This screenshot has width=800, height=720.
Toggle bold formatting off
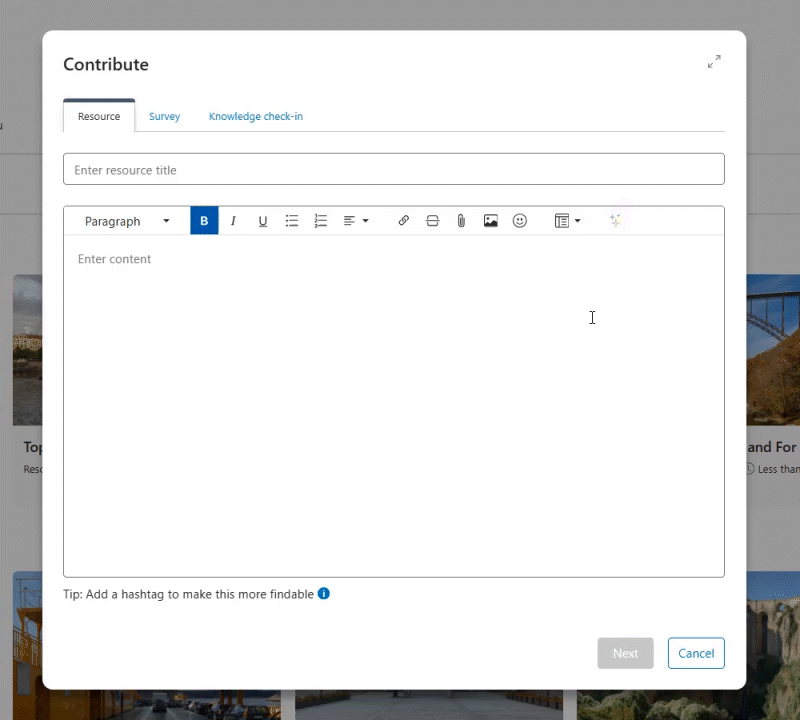point(204,220)
